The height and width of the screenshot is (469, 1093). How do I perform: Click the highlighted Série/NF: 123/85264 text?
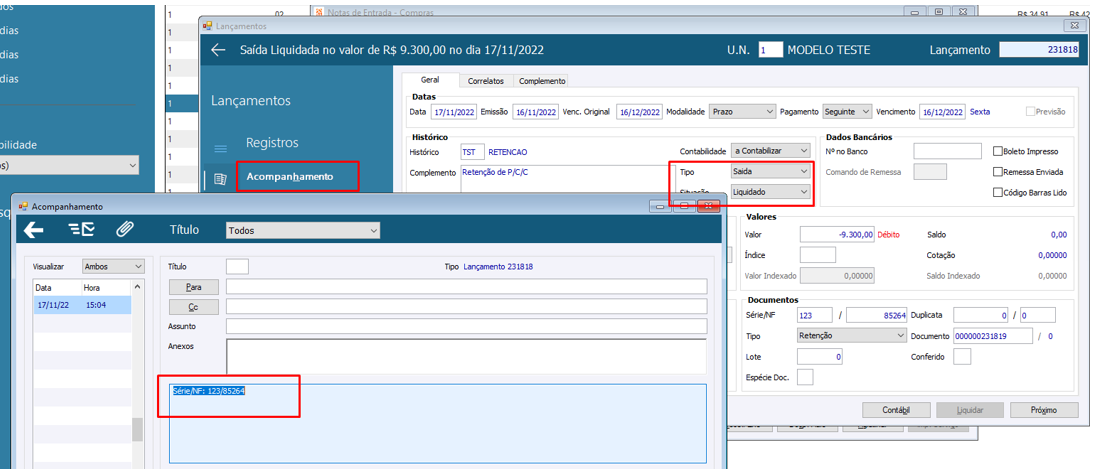(208, 391)
